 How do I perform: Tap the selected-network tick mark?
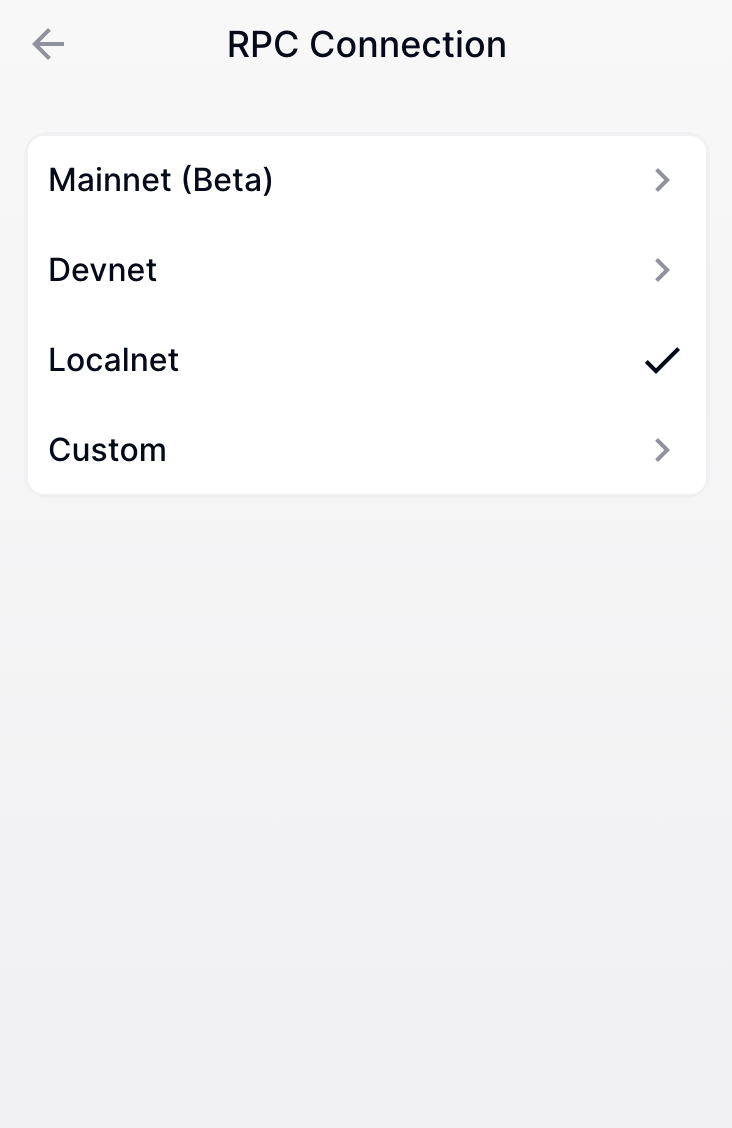[x=662, y=360]
